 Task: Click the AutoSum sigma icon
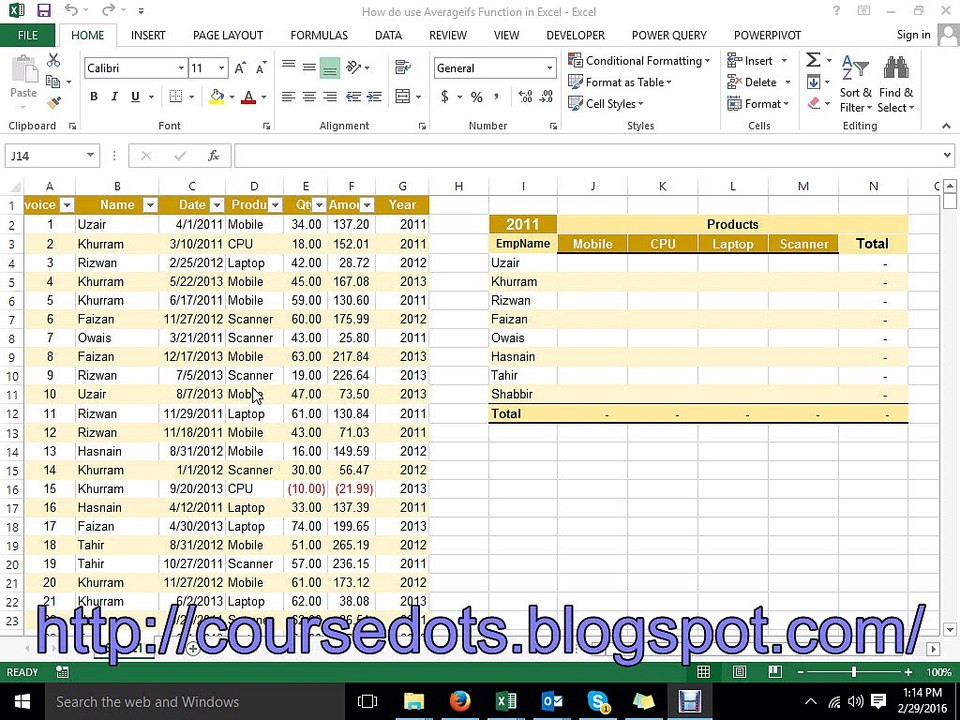click(x=813, y=60)
